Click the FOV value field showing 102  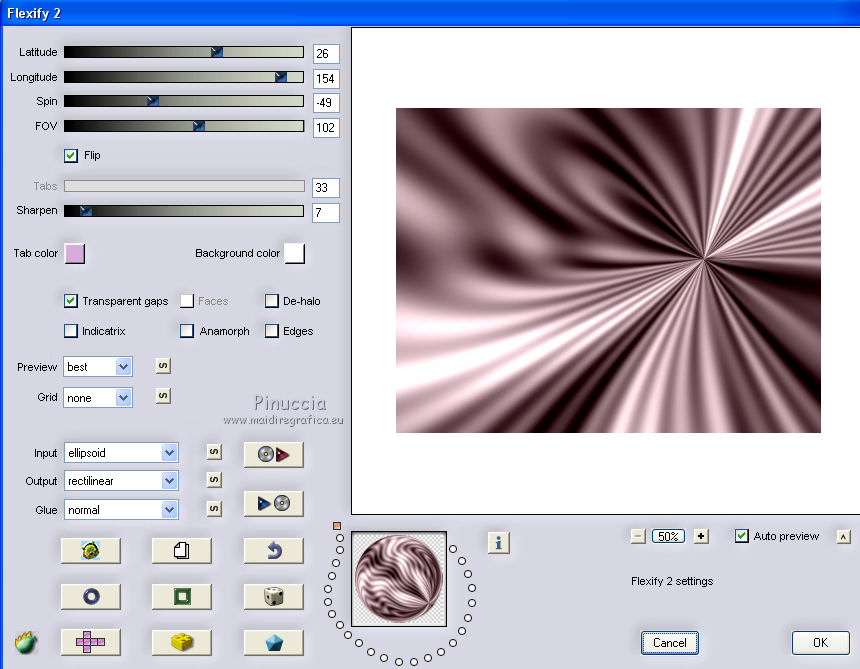(326, 128)
